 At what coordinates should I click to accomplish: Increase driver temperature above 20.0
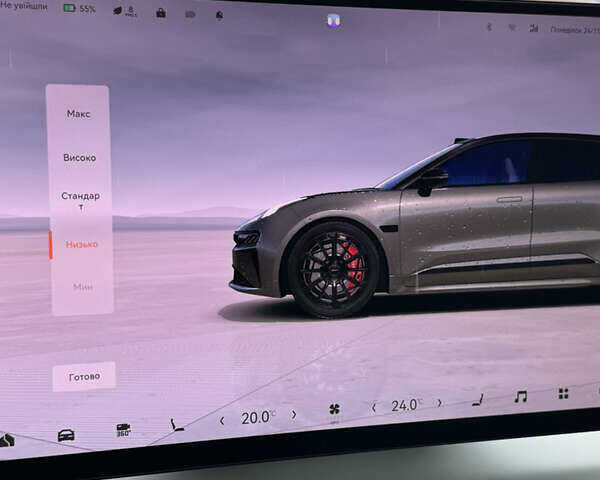[x=293, y=415]
